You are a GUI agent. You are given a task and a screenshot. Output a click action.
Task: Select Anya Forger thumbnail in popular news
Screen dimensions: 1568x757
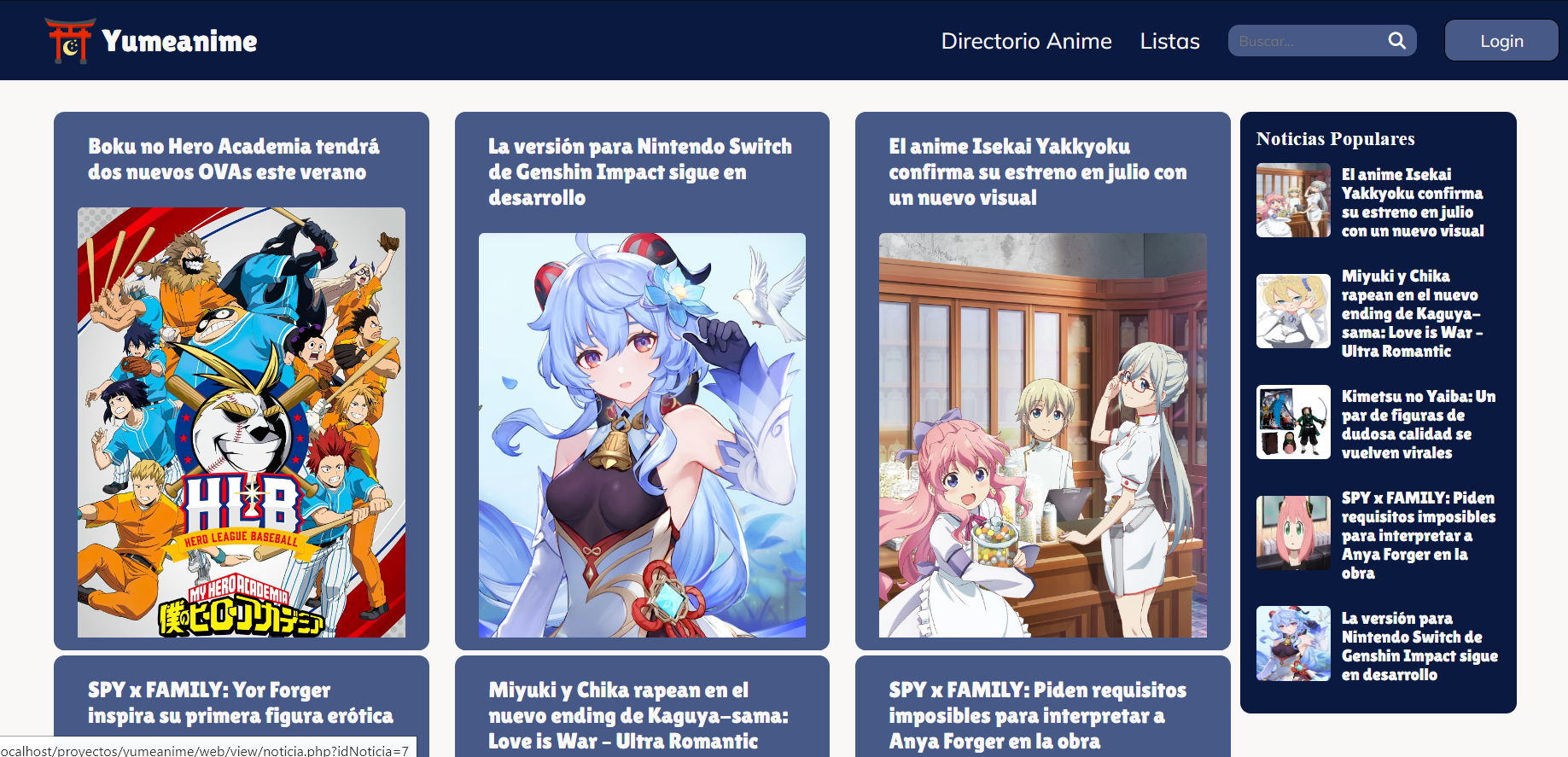pyautogui.click(x=1292, y=533)
